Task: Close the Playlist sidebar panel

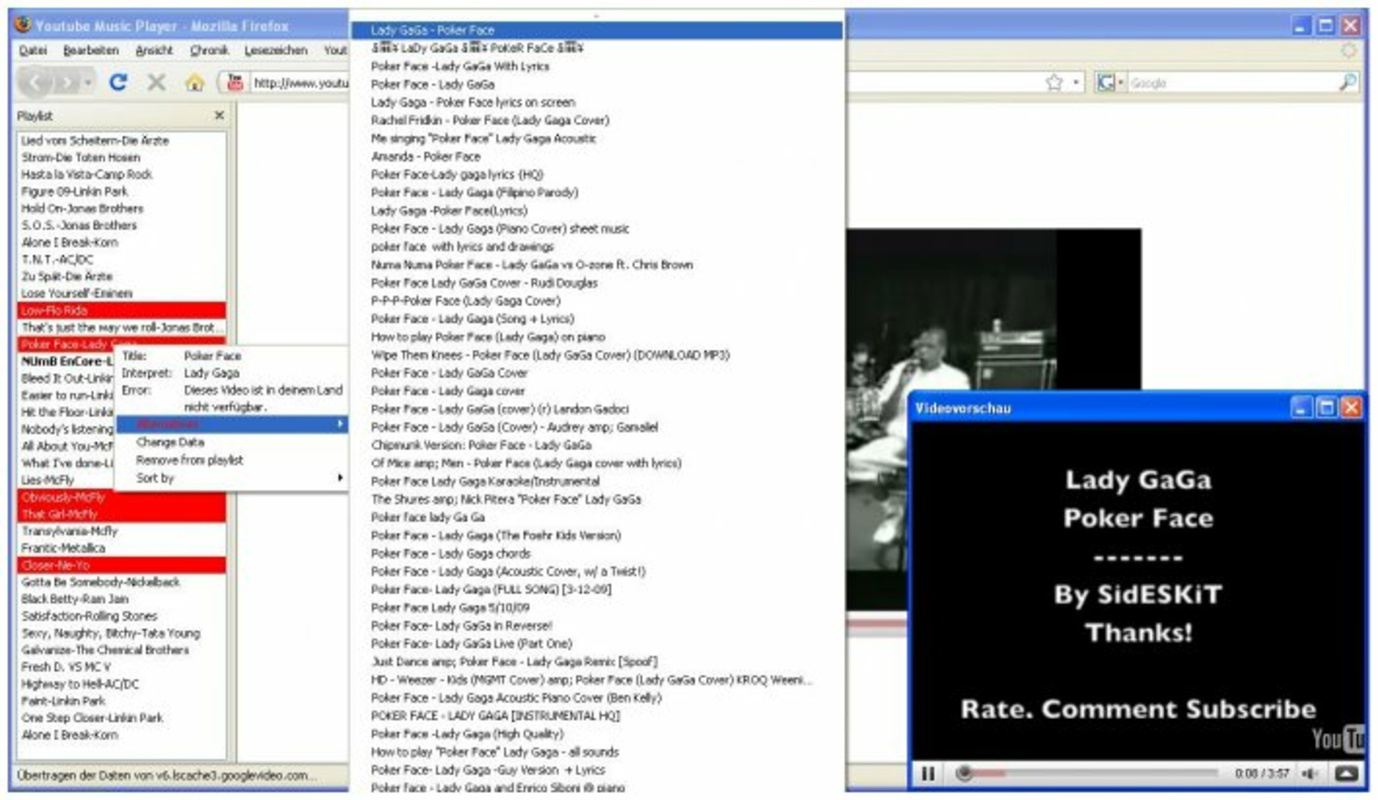Action: pyautogui.click(x=219, y=116)
